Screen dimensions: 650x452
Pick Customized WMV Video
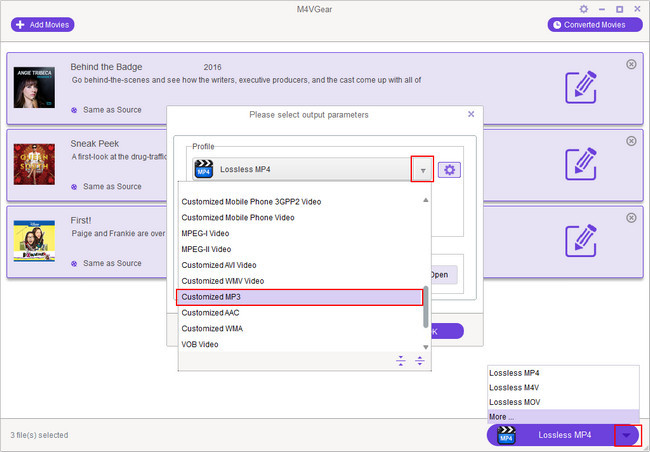[301, 281]
